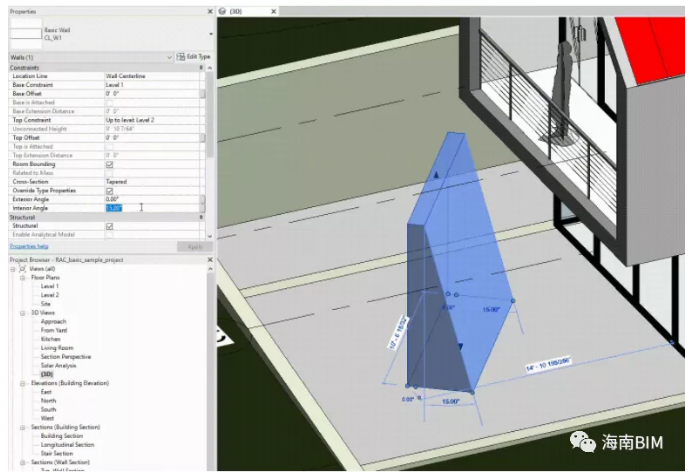Collapse the Floor Plans tree node
Screen dimensions: 689x473
22,278
